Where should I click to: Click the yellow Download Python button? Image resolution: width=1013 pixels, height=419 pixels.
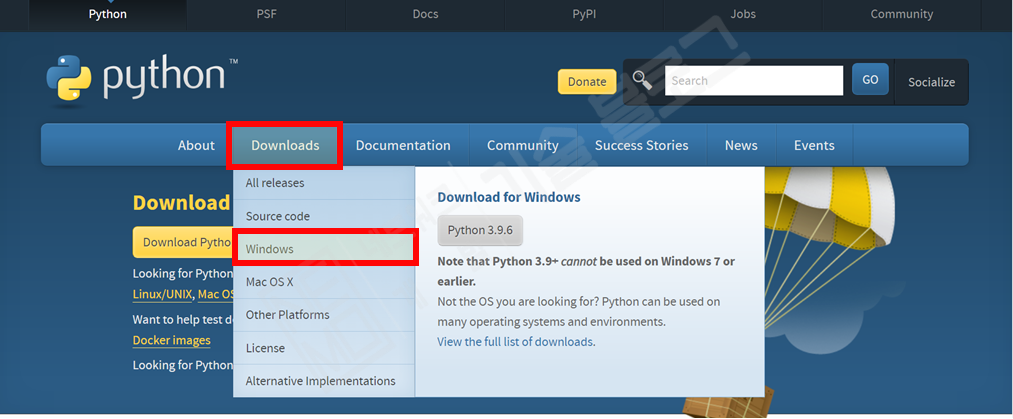click(183, 242)
